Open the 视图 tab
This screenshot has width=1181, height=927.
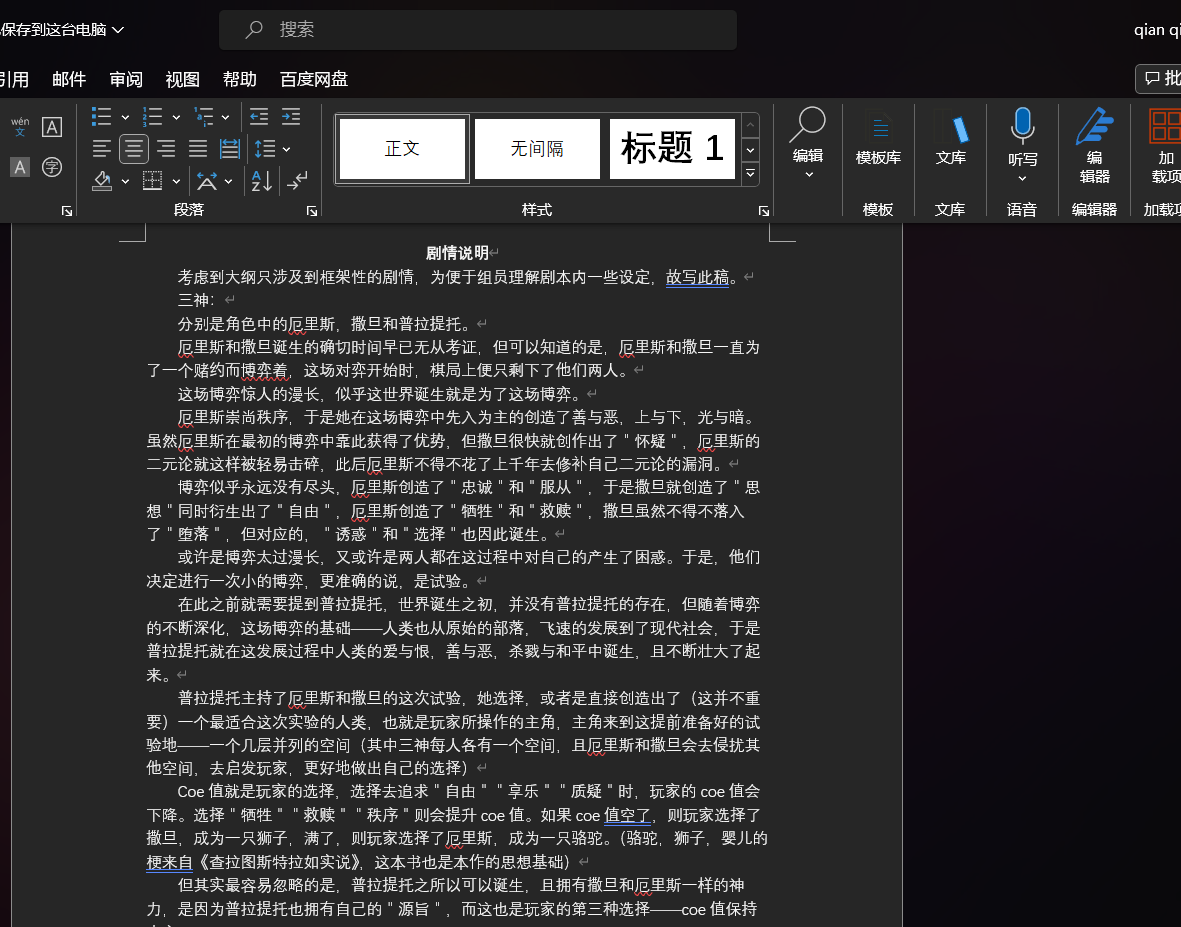point(182,79)
